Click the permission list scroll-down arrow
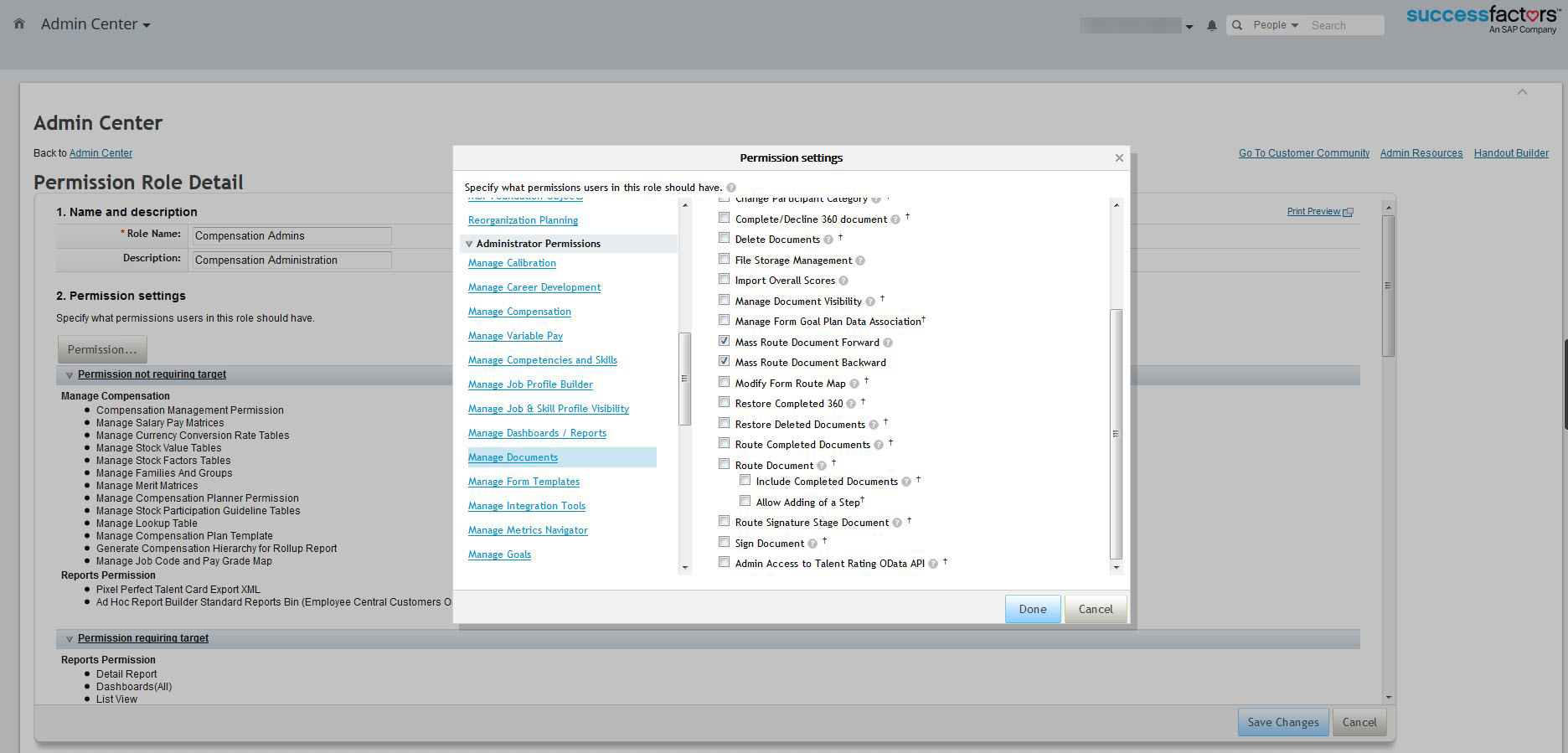 1116,568
